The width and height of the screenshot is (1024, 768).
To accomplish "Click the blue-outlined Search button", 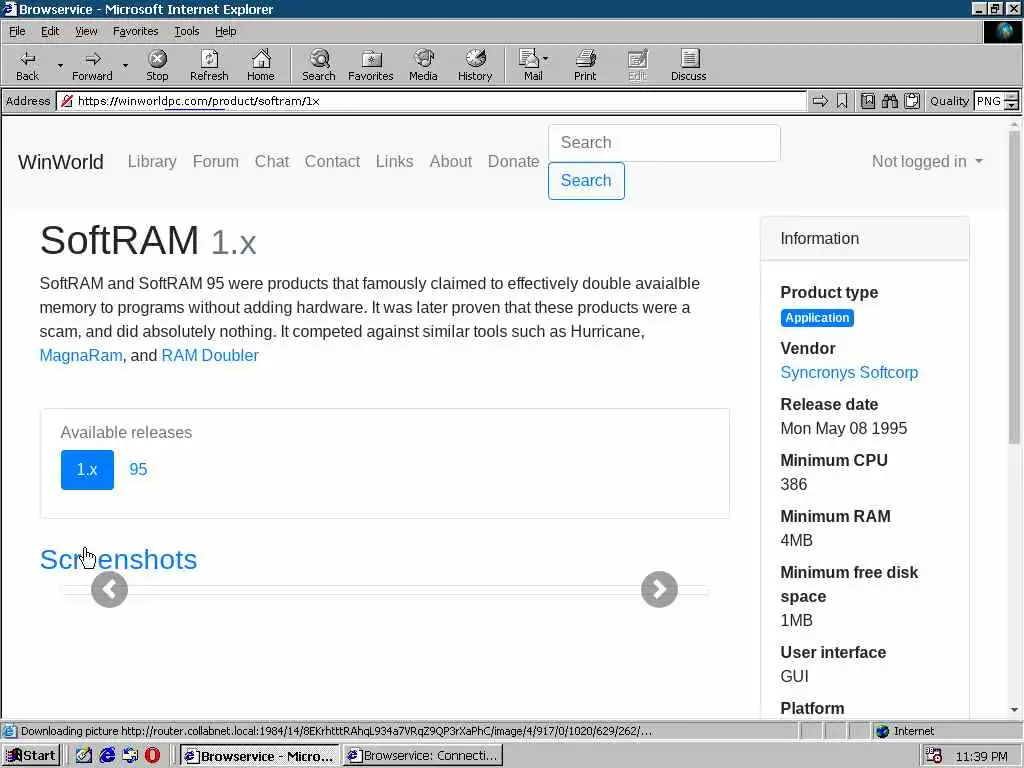I will 586,181.
